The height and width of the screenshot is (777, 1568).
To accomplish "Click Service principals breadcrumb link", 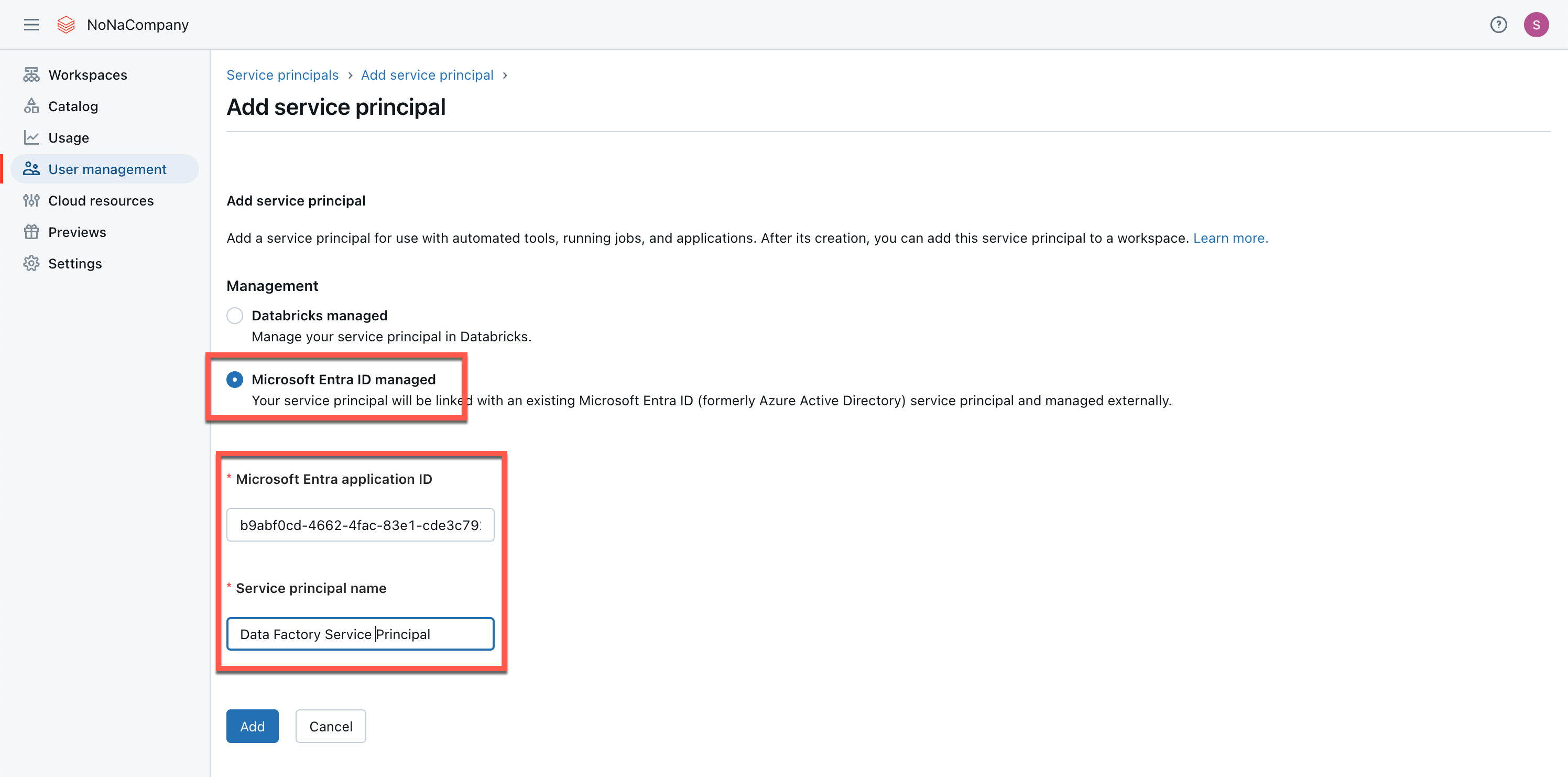I will click(x=282, y=74).
